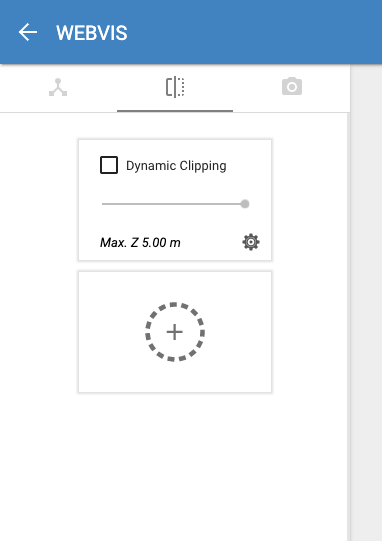This screenshot has height=541, width=382.
Task: Click blank white area below the cards
Action: pyautogui.click(x=175, y=466)
